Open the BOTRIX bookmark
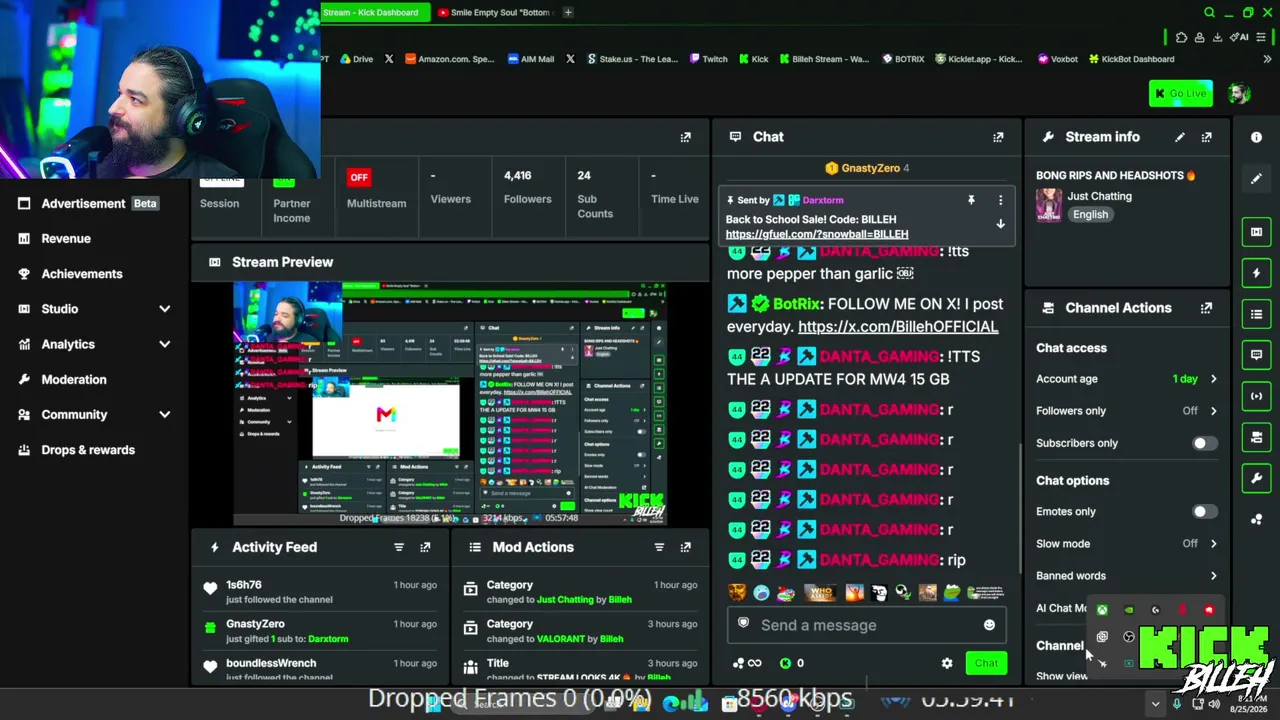The width and height of the screenshot is (1280, 720). tap(903, 59)
